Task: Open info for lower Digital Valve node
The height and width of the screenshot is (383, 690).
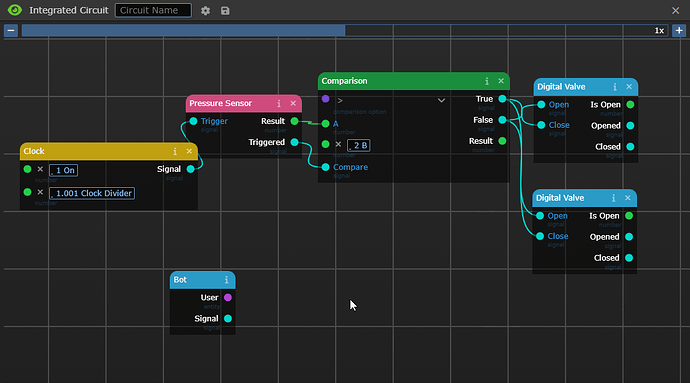Action: [x=613, y=198]
